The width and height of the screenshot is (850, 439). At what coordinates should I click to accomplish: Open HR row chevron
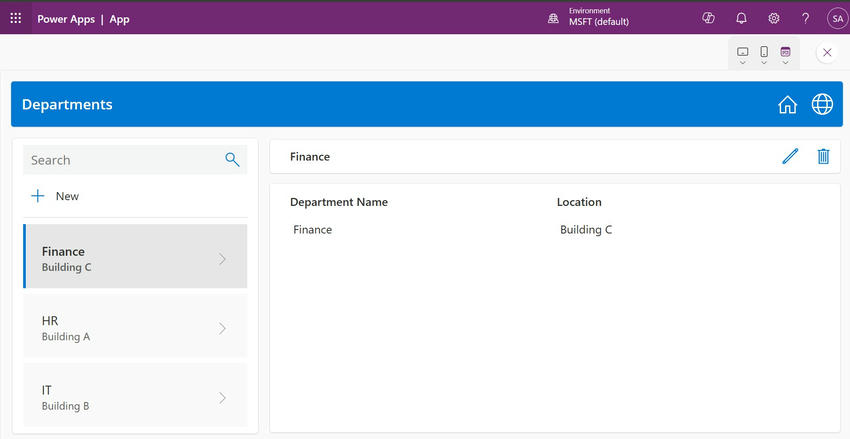222,328
